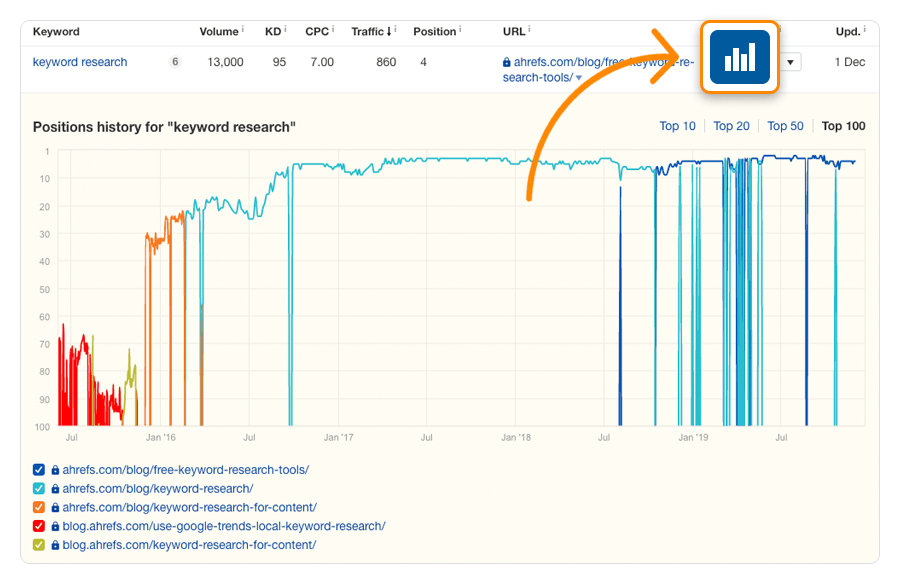The image size is (900, 583).
Task: Click the Jan '16 axis label
Action: 161,438
